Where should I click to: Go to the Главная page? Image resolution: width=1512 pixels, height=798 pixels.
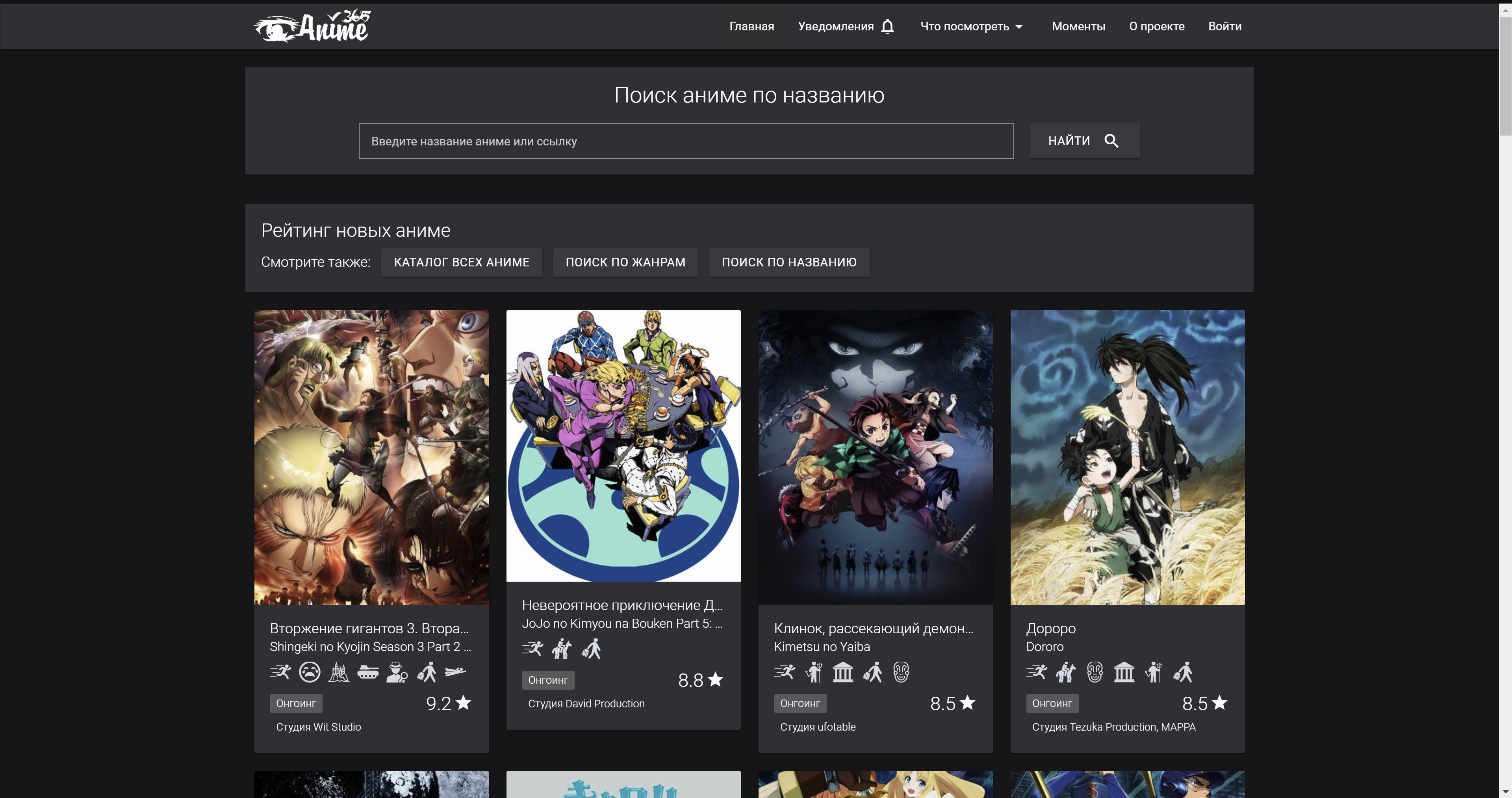pyautogui.click(x=751, y=26)
